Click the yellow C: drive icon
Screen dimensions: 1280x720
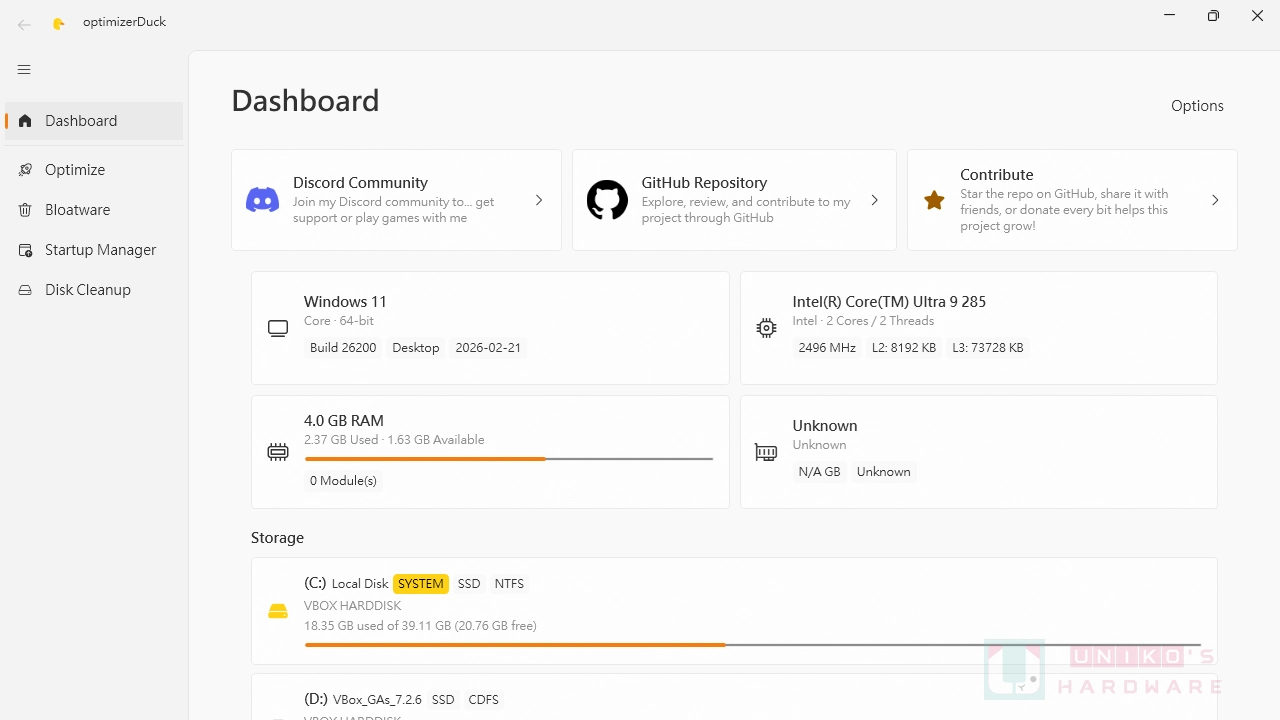click(x=278, y=611)
